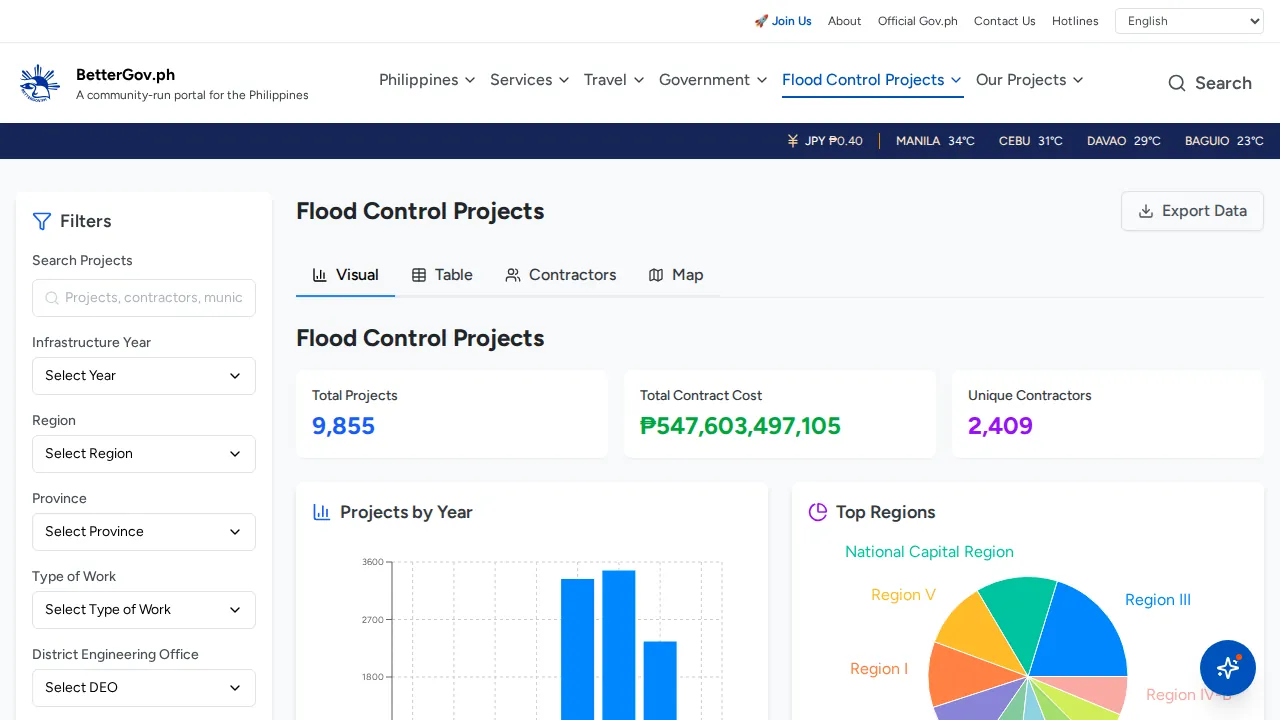Screen dimensions: 1280x720
Task: Open the Hotlines link
Action: coord(1075,21)
